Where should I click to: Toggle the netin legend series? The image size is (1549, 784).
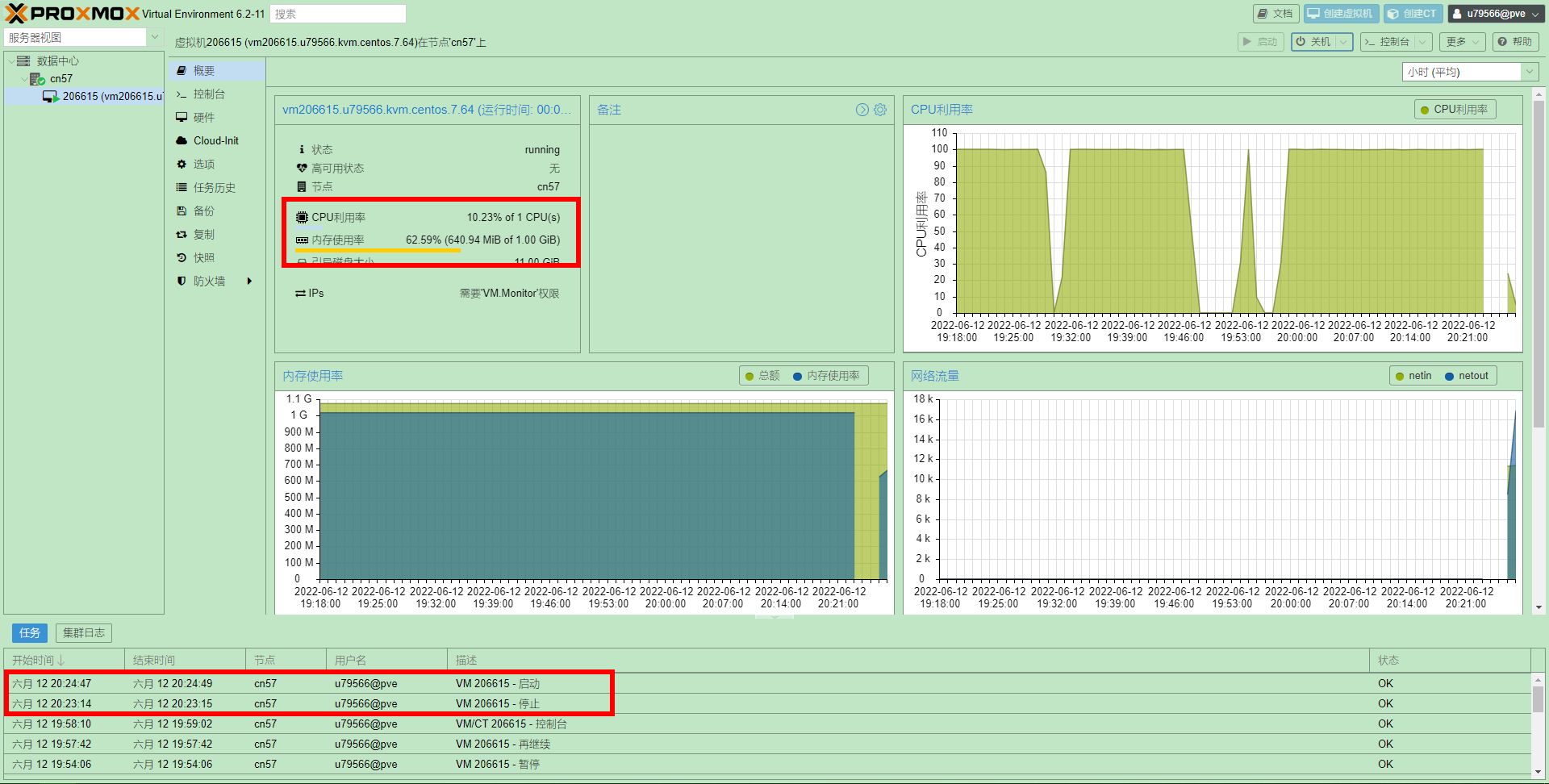(1413, 376)
